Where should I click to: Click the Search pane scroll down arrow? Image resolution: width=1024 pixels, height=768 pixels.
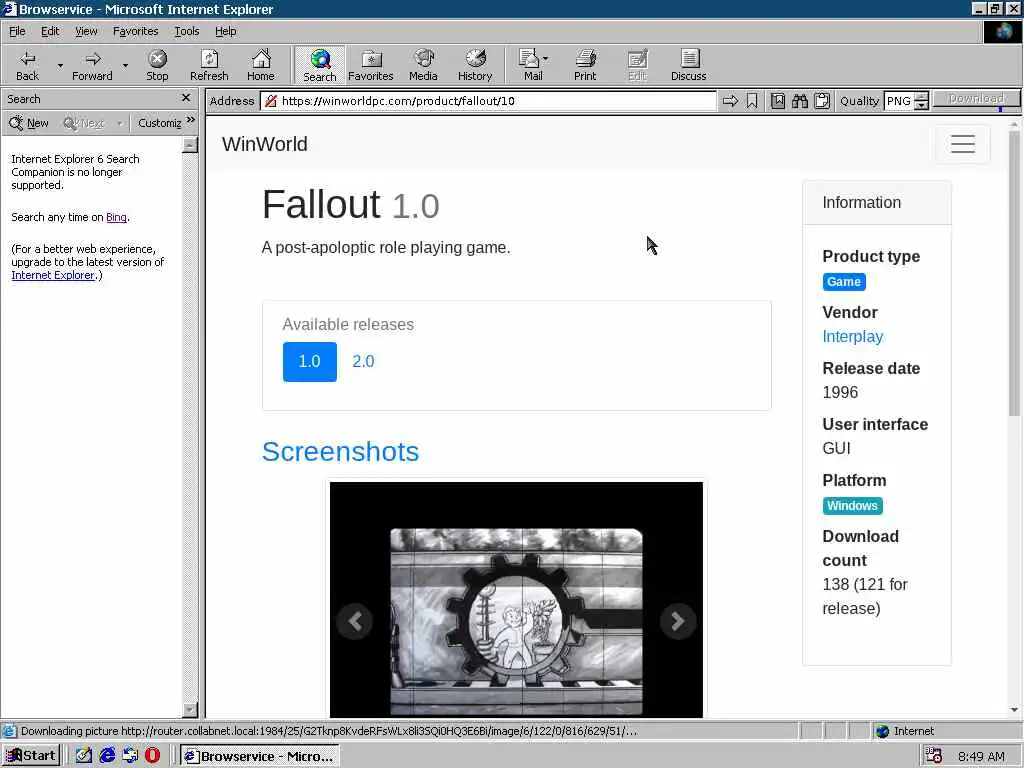pos(189,709)
